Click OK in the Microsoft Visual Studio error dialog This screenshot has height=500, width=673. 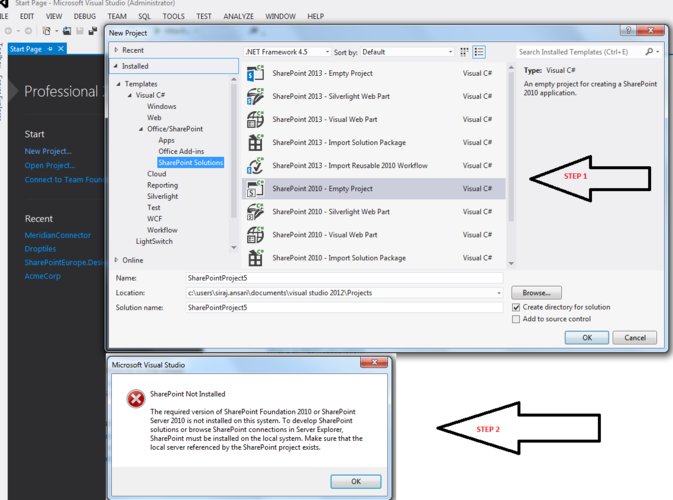tap(356, 482)
